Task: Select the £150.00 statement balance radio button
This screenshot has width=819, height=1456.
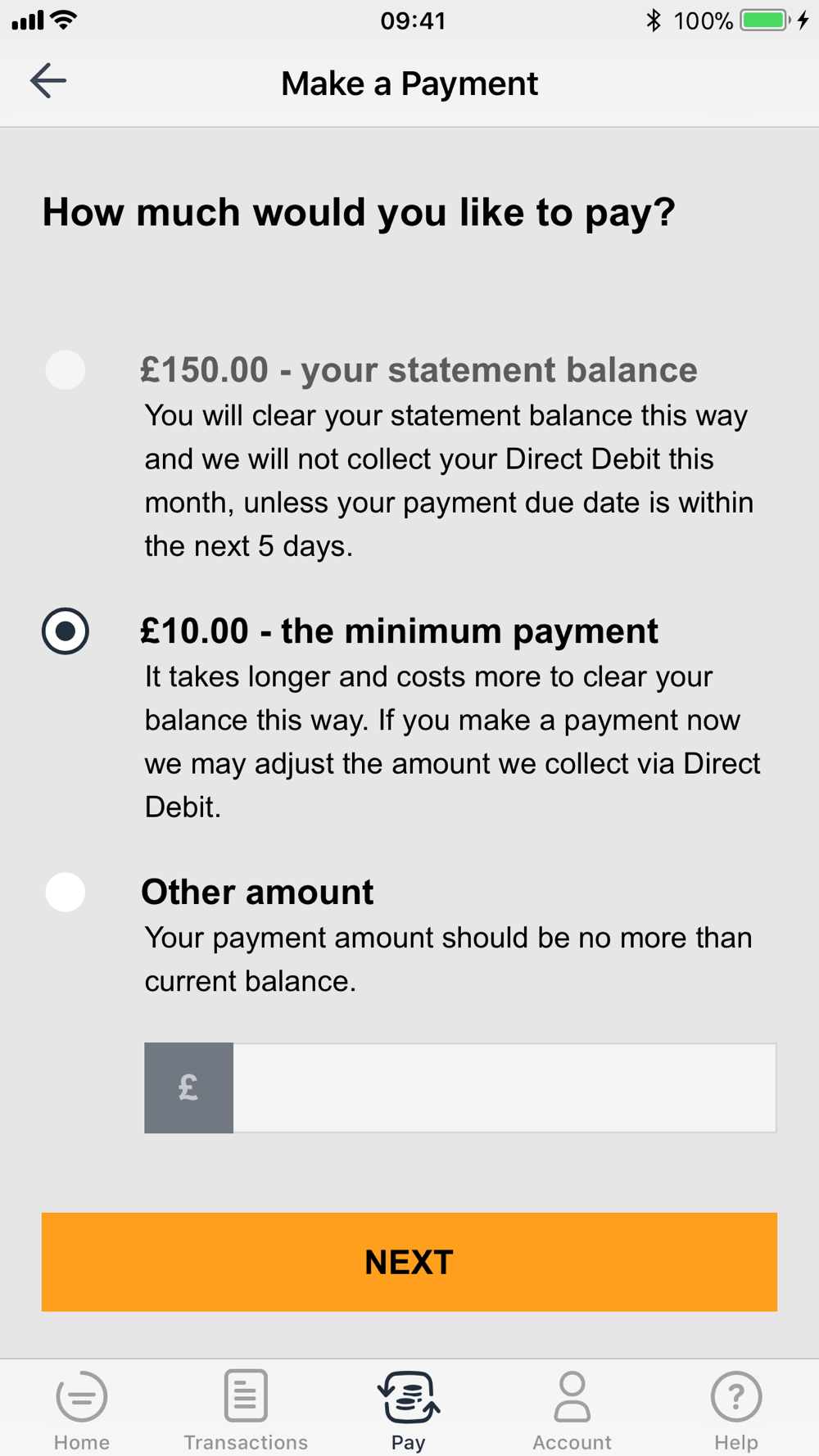Action: tap(66, 370)
